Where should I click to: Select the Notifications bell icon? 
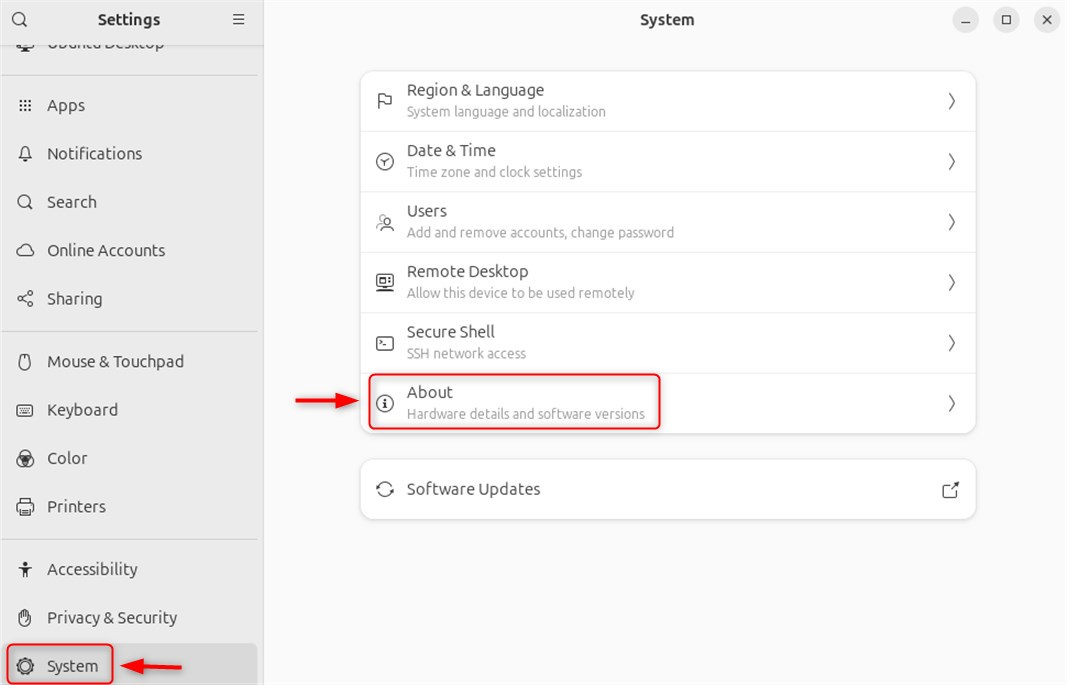[24, 153]
